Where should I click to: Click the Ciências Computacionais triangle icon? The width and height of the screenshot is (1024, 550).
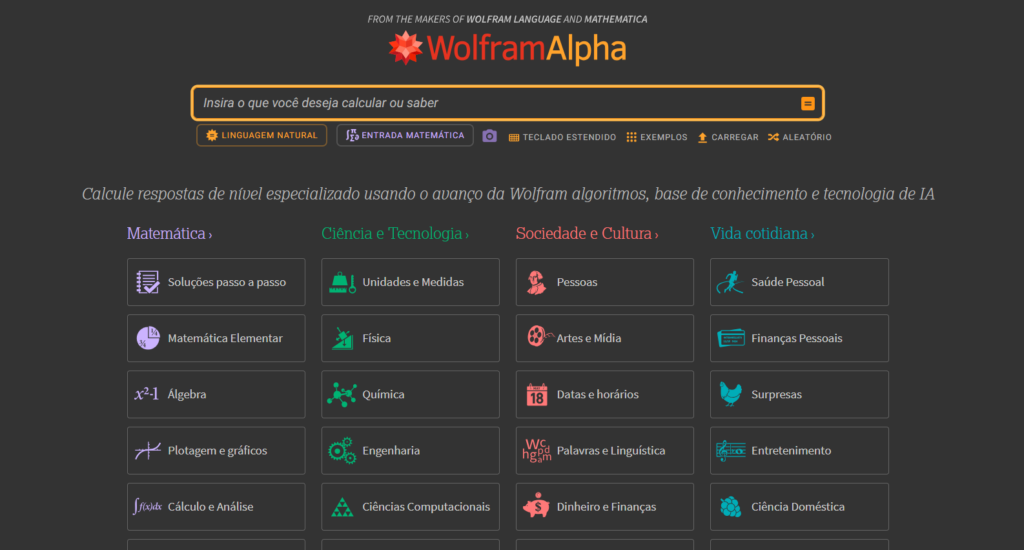342,508
